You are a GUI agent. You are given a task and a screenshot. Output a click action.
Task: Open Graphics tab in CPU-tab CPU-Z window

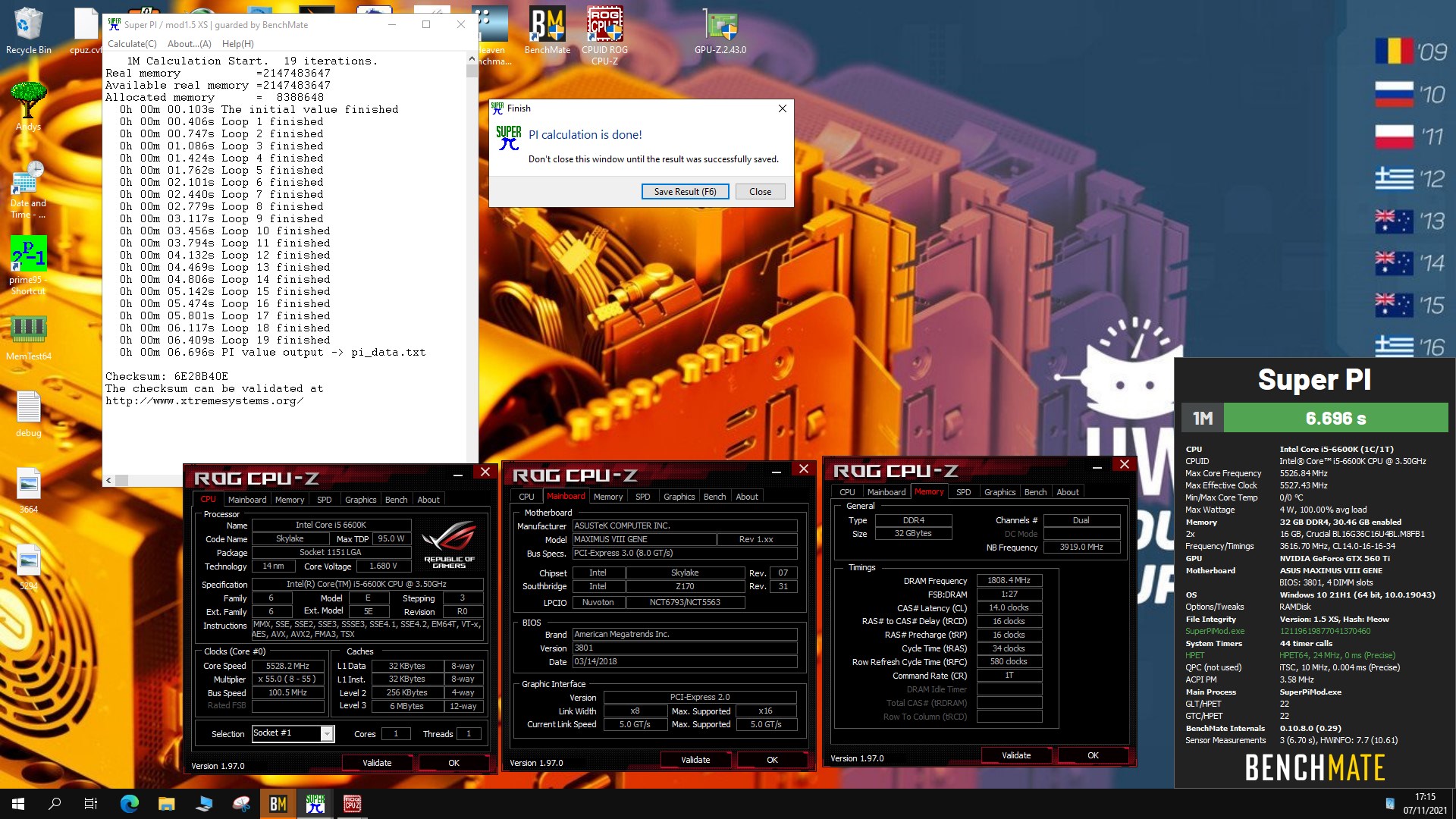pos(360,500)
